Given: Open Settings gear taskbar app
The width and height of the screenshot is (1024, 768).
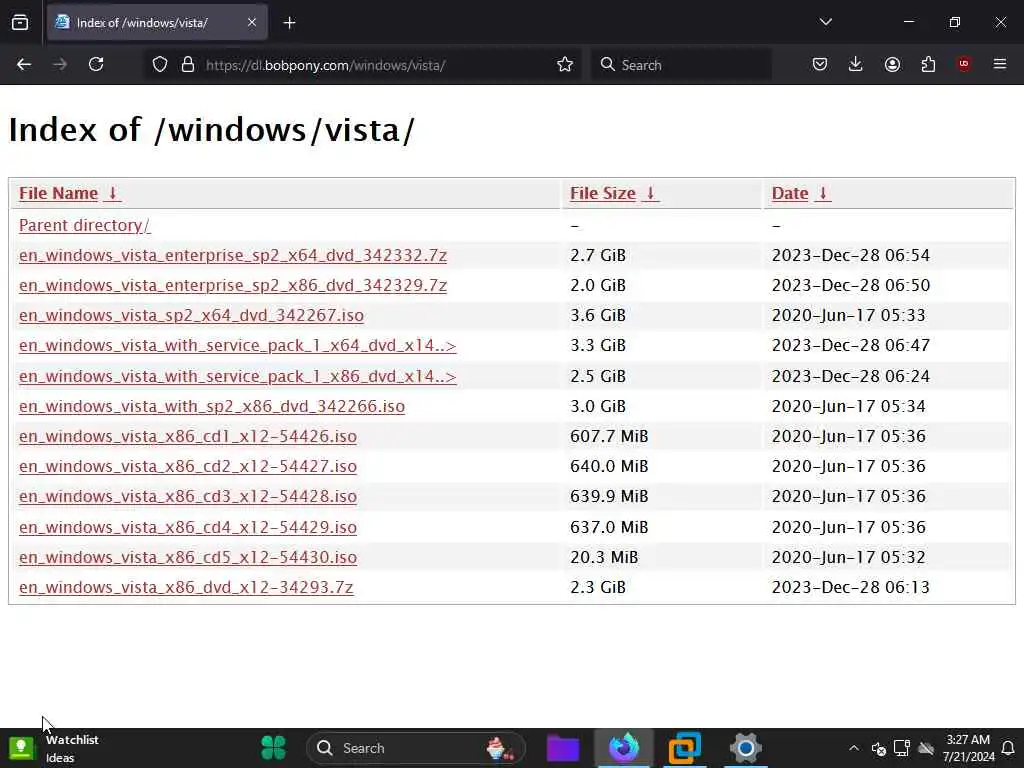Looking at the screenshot, I should 745,748.
